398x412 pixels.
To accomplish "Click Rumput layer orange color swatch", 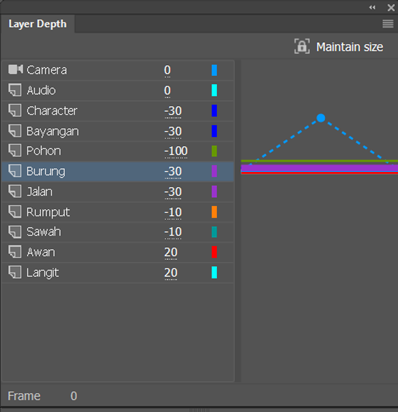I will pos(214,212).
